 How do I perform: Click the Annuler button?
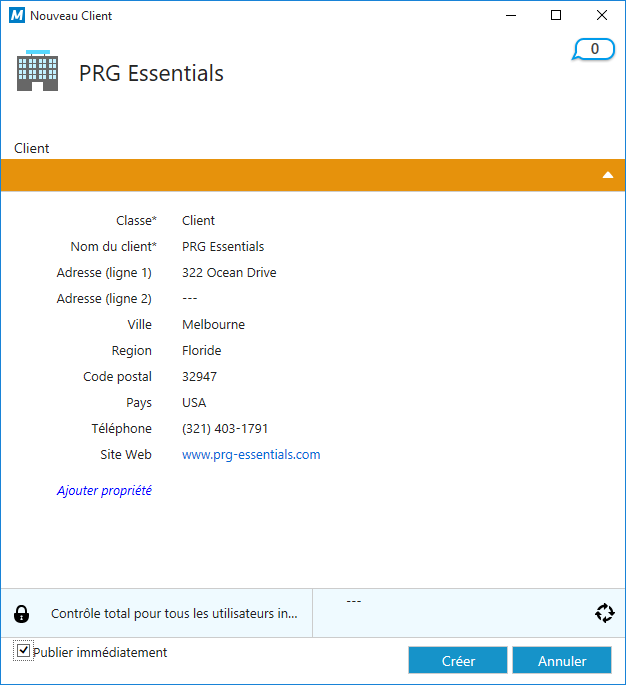[561, 661]
